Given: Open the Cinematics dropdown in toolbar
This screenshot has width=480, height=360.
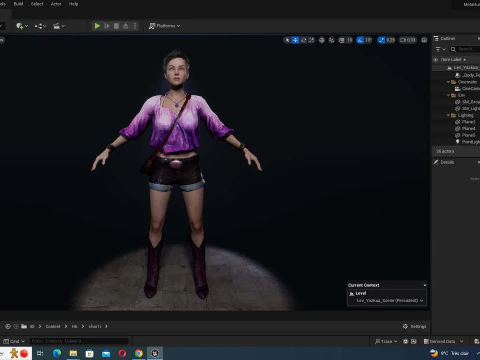Looking at the screenshot, I should pyautogui.click(x=59, y=26).
